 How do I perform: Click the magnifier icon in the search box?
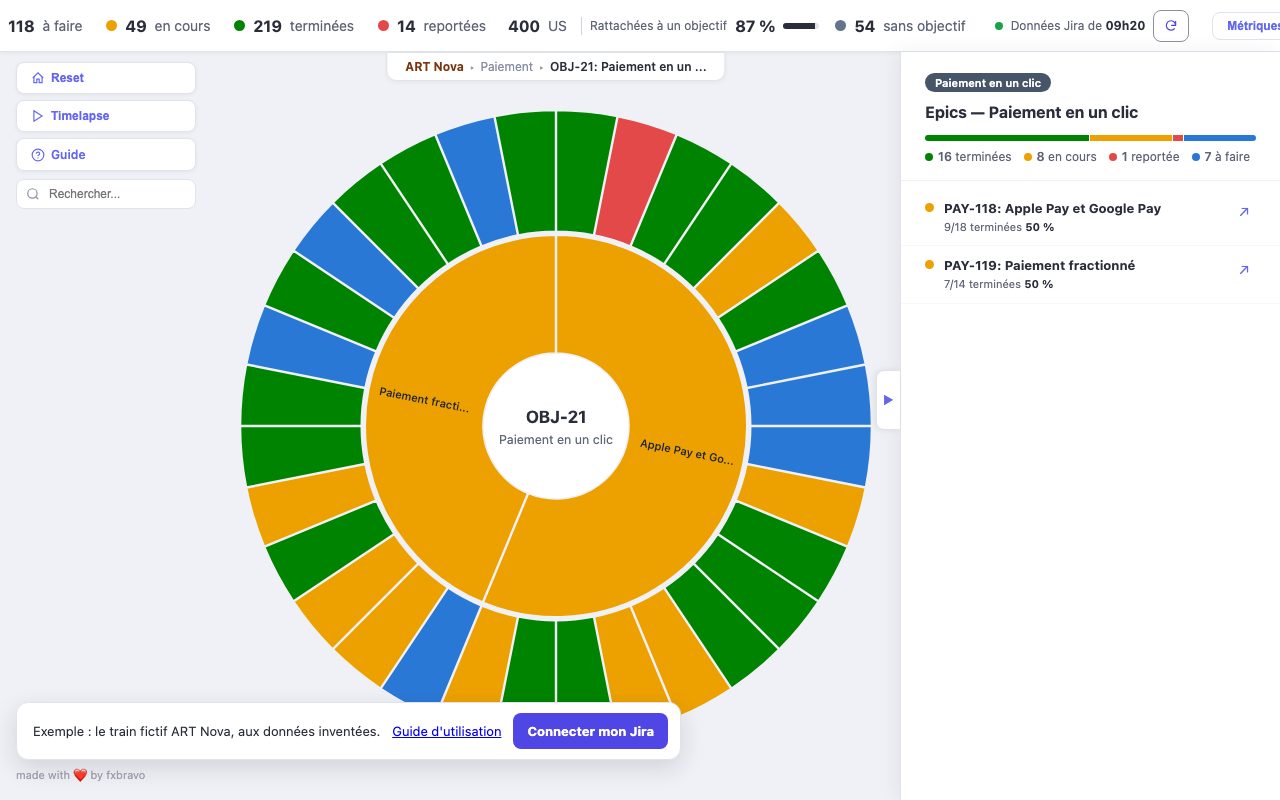click(x=33, y=194)
